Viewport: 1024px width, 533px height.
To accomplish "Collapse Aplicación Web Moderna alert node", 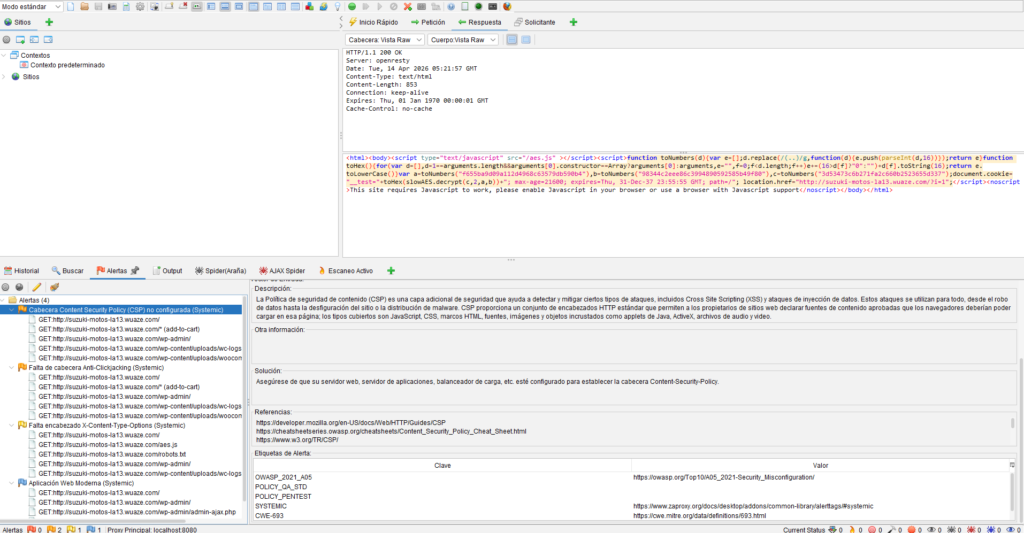I will click(12, 483).
